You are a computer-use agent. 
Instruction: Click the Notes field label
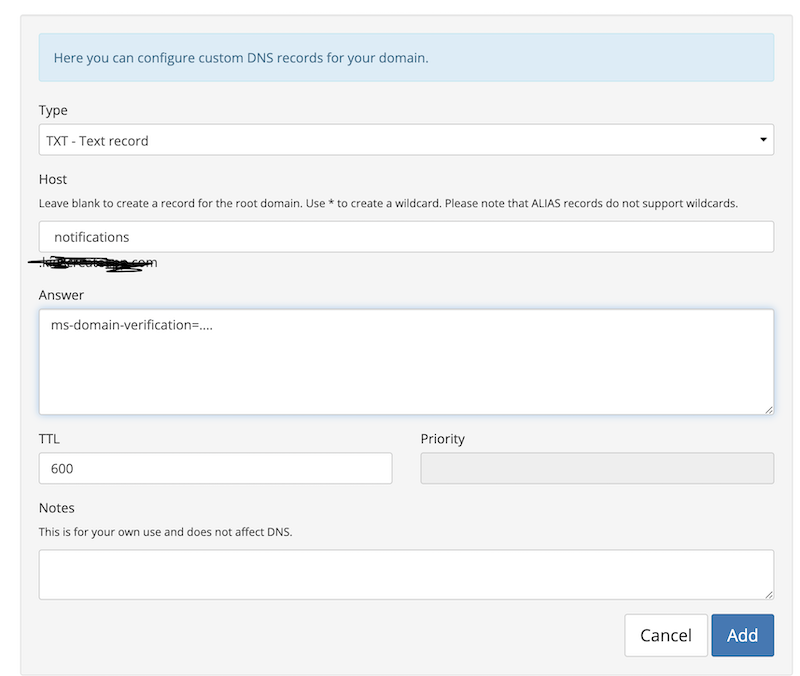pyautogui.click(x=57, y=508)
